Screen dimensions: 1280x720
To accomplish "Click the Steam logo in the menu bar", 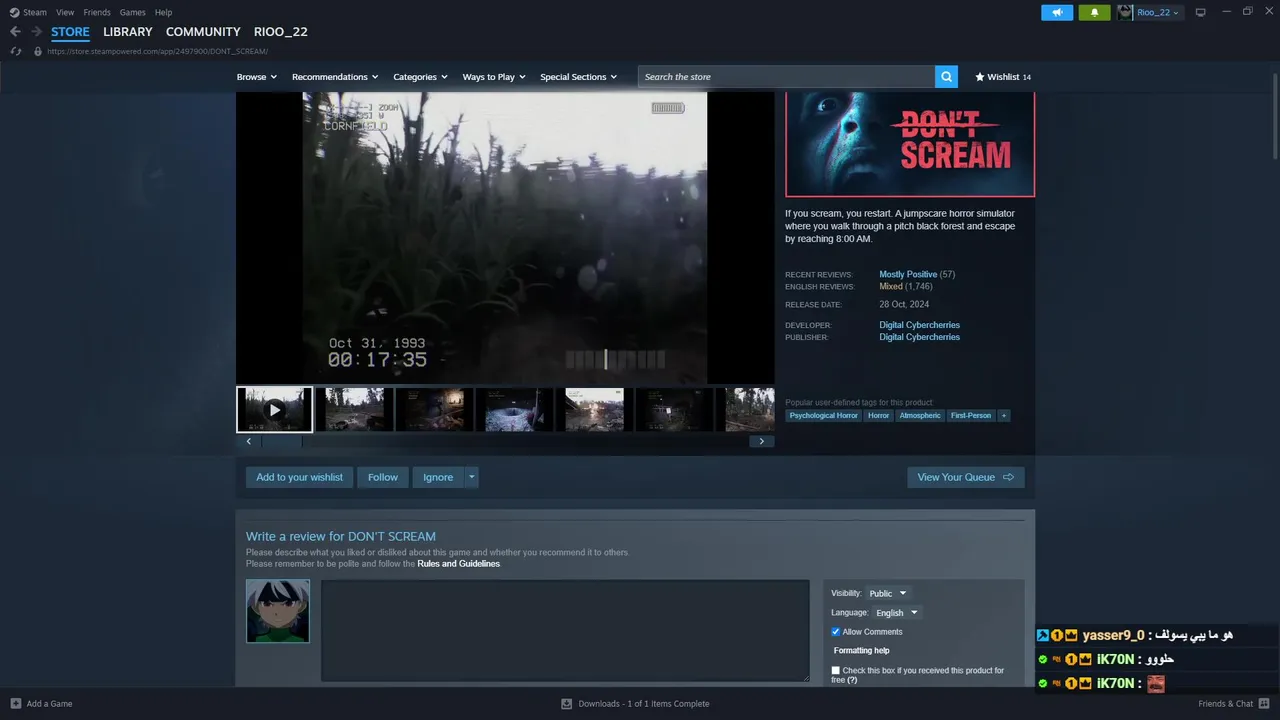I will coord(14,12).
